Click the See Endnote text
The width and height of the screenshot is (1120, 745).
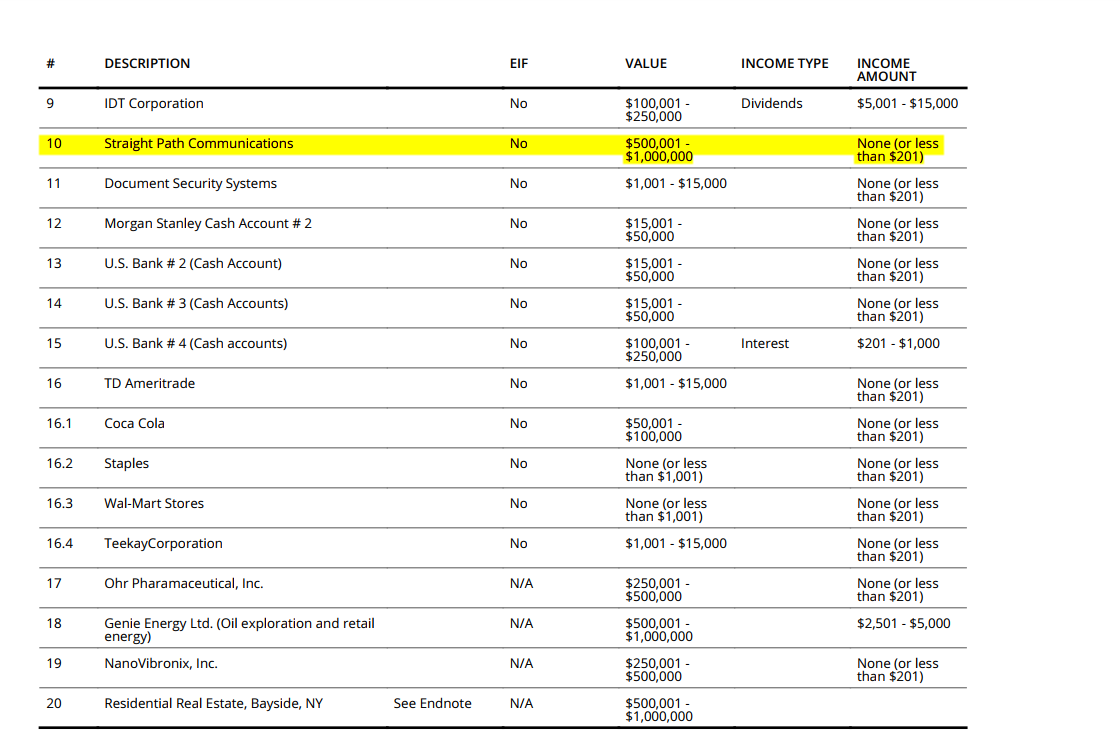point(432,704)
